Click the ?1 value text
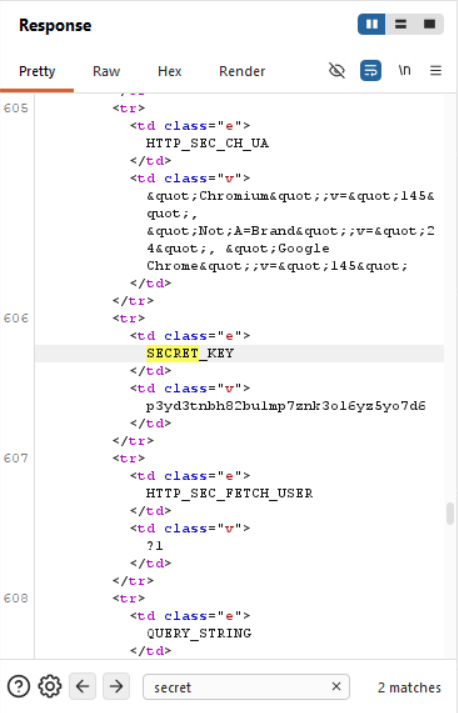Viewport: 458px width, 713px height. tap(155, 546)
